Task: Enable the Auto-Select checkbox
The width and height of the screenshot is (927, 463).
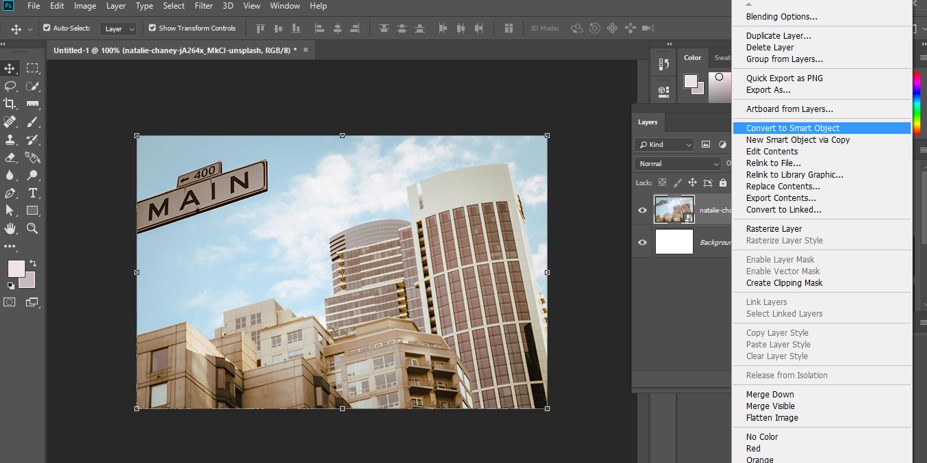Action: point(46,28)
